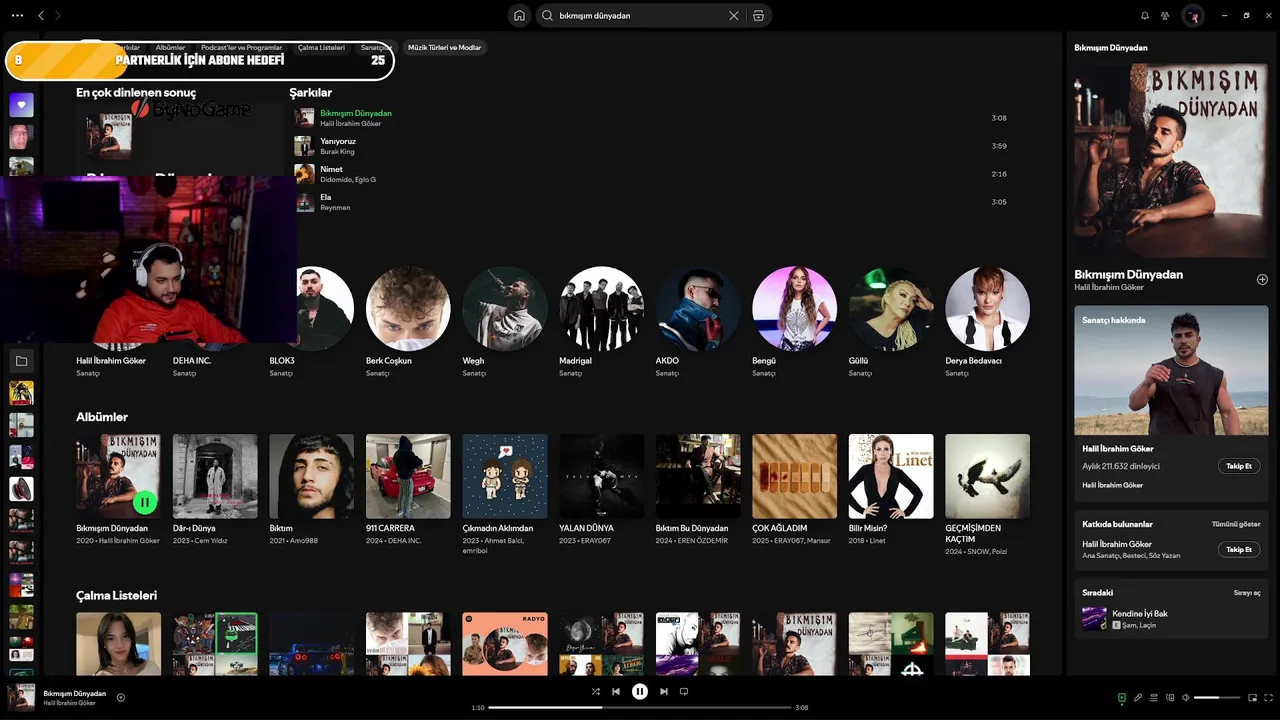
Task: Add current song to Liked Songs in bottom bar
Action: (121, 697)
